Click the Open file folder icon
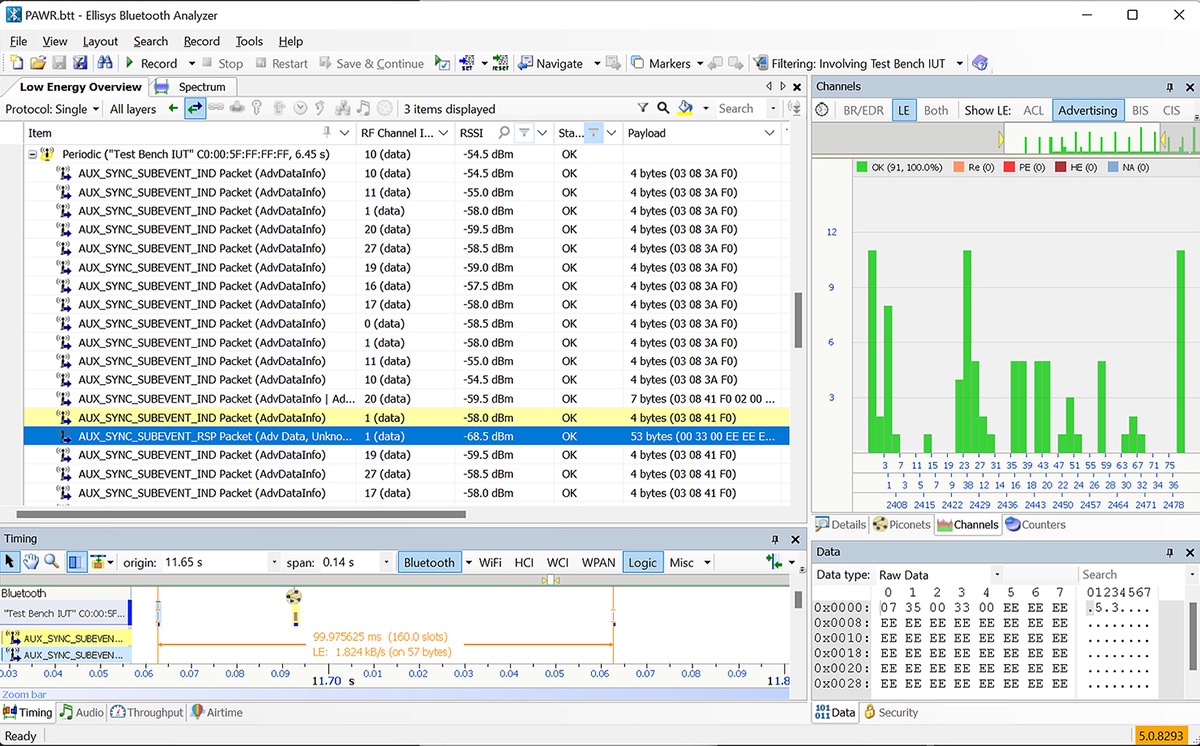This screenshot has width=1200, height=746. tap(37, 63)
